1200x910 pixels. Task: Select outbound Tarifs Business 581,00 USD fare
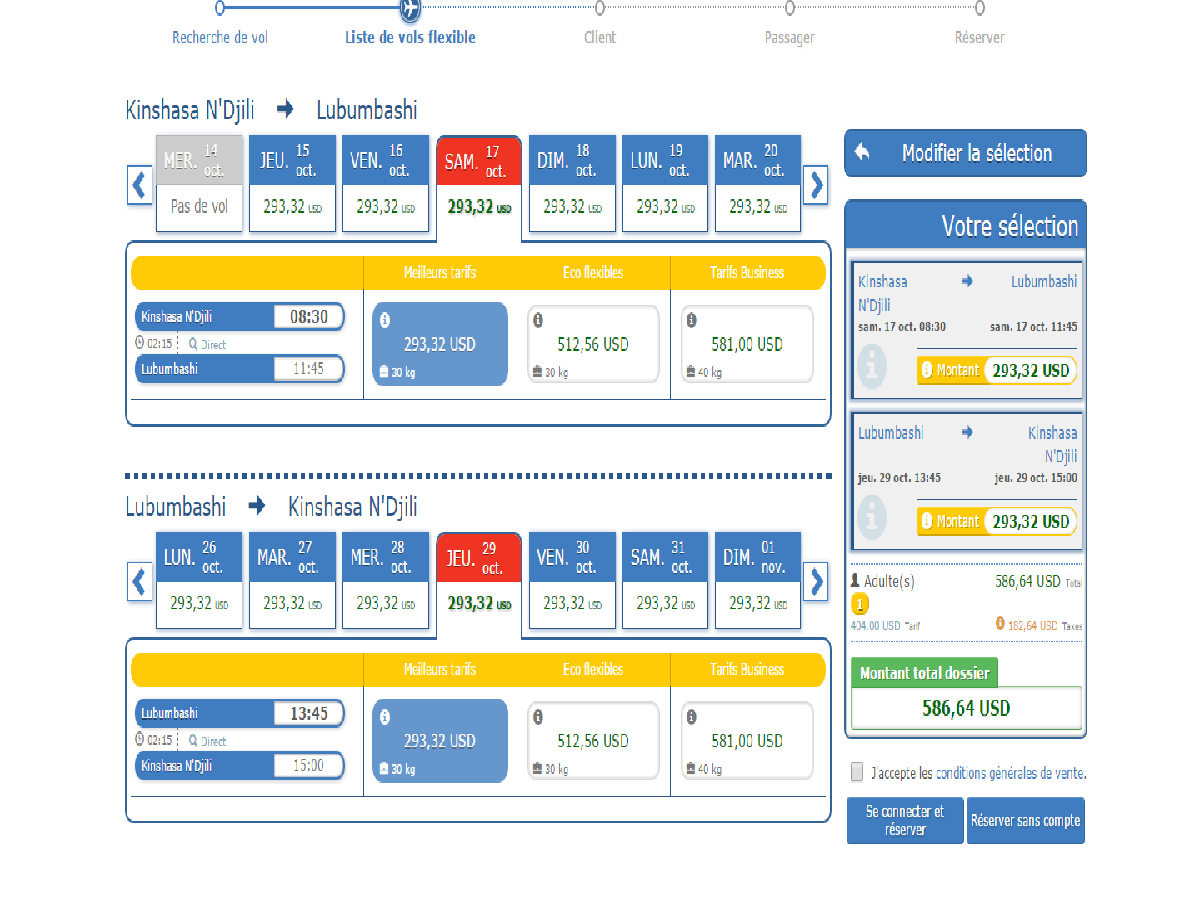click(747, 344)
